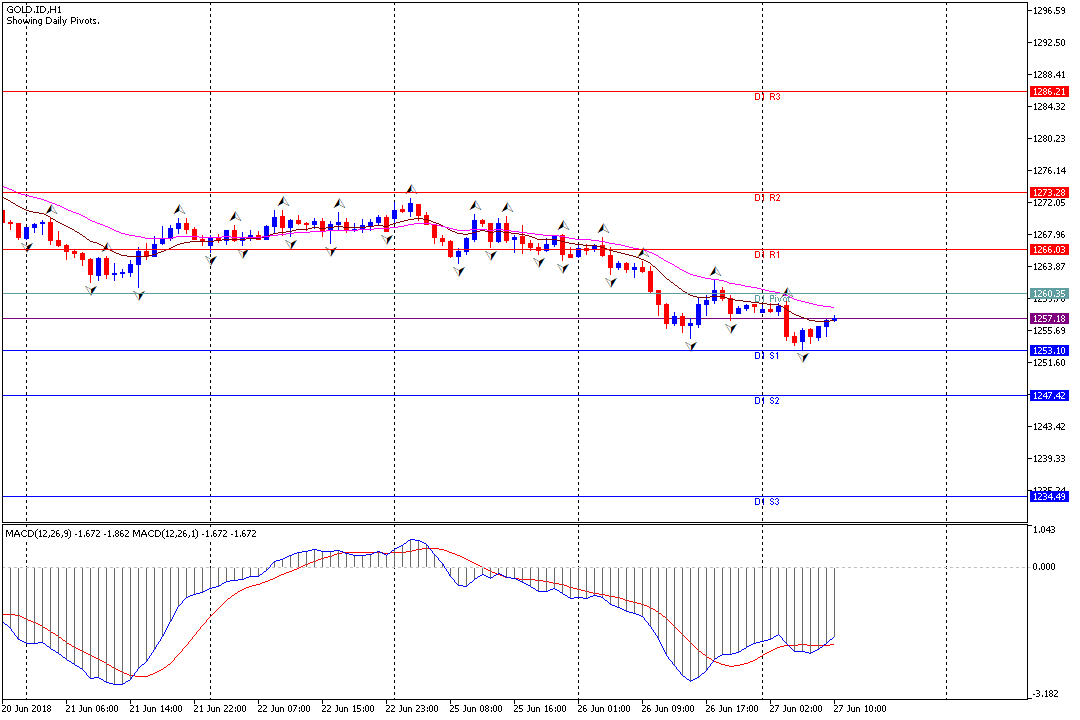Select the R3 price tag 1286.21

coord(1048,91)
